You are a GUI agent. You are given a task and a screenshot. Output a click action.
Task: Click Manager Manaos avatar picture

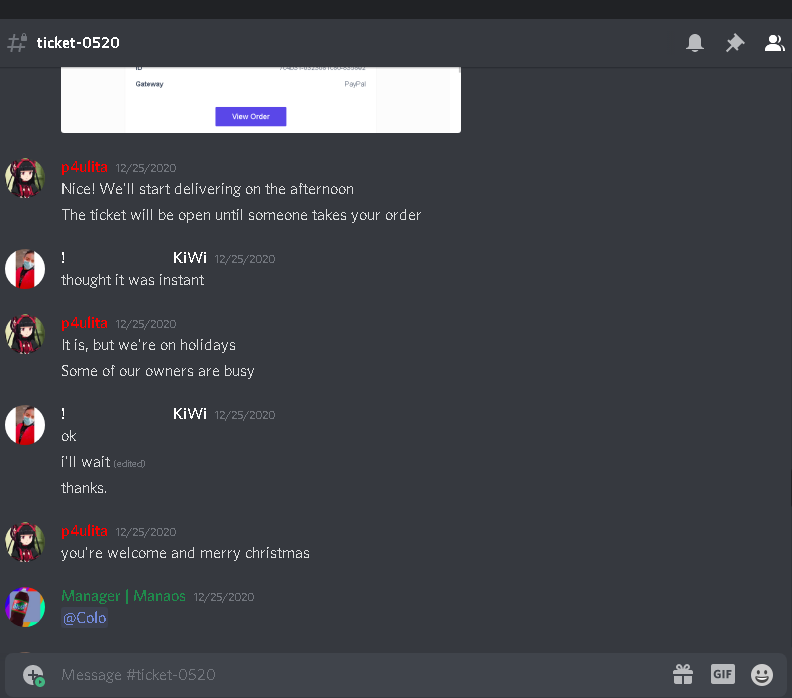[x=25, y=607]
